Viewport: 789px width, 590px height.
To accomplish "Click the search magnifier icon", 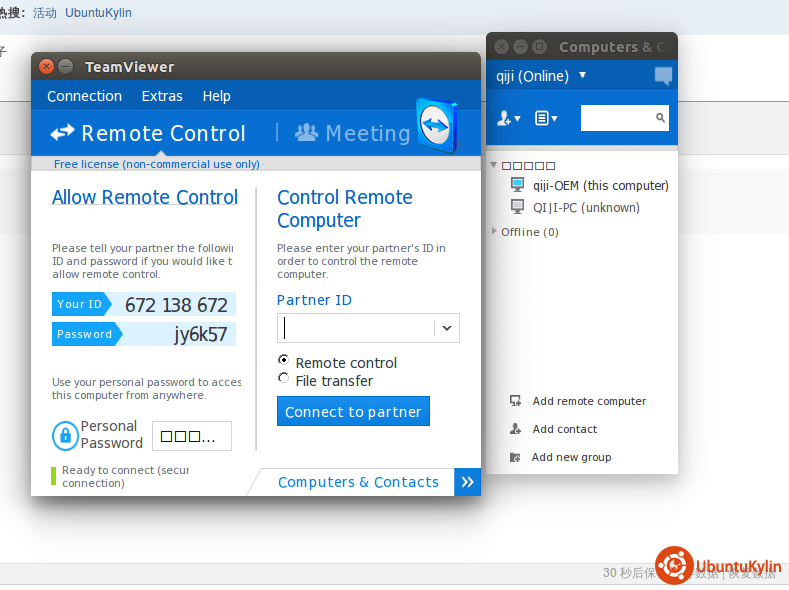I will click(661, 118).
